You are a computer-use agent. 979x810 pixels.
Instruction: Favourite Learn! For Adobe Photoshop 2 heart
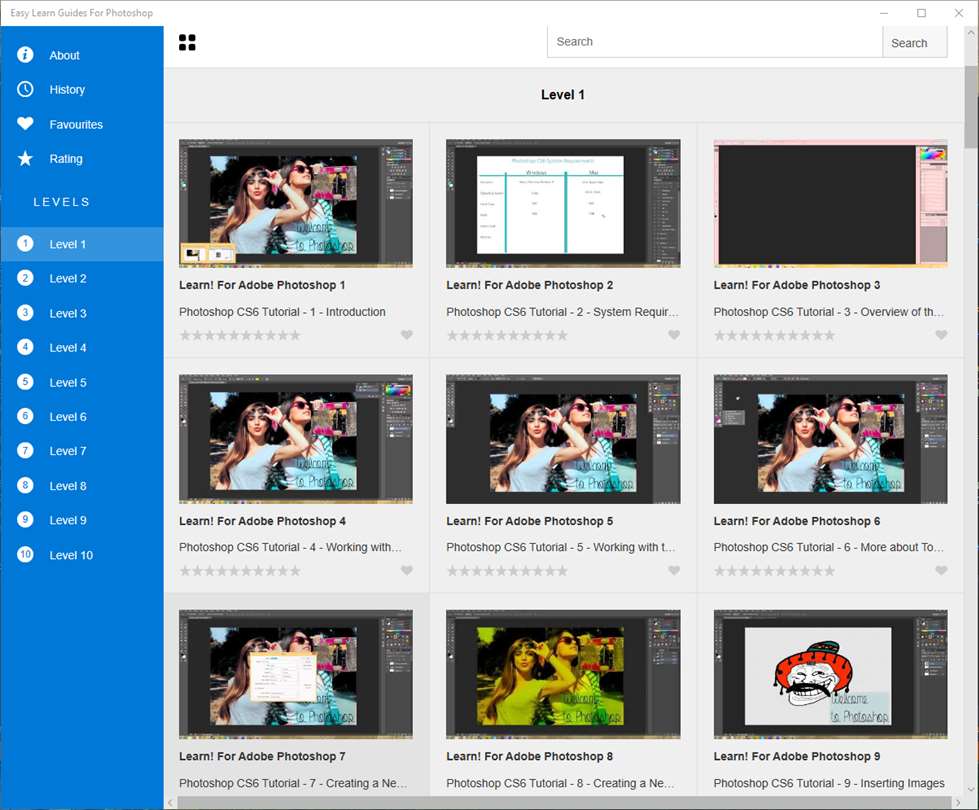coord(674,335)
